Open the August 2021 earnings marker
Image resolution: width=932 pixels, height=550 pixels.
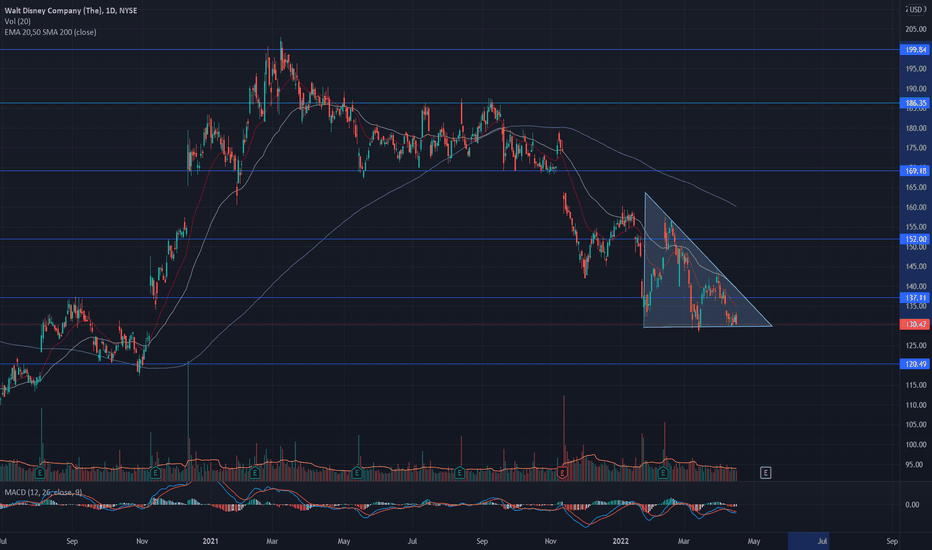pyautogui.click(x=459, y=473)
